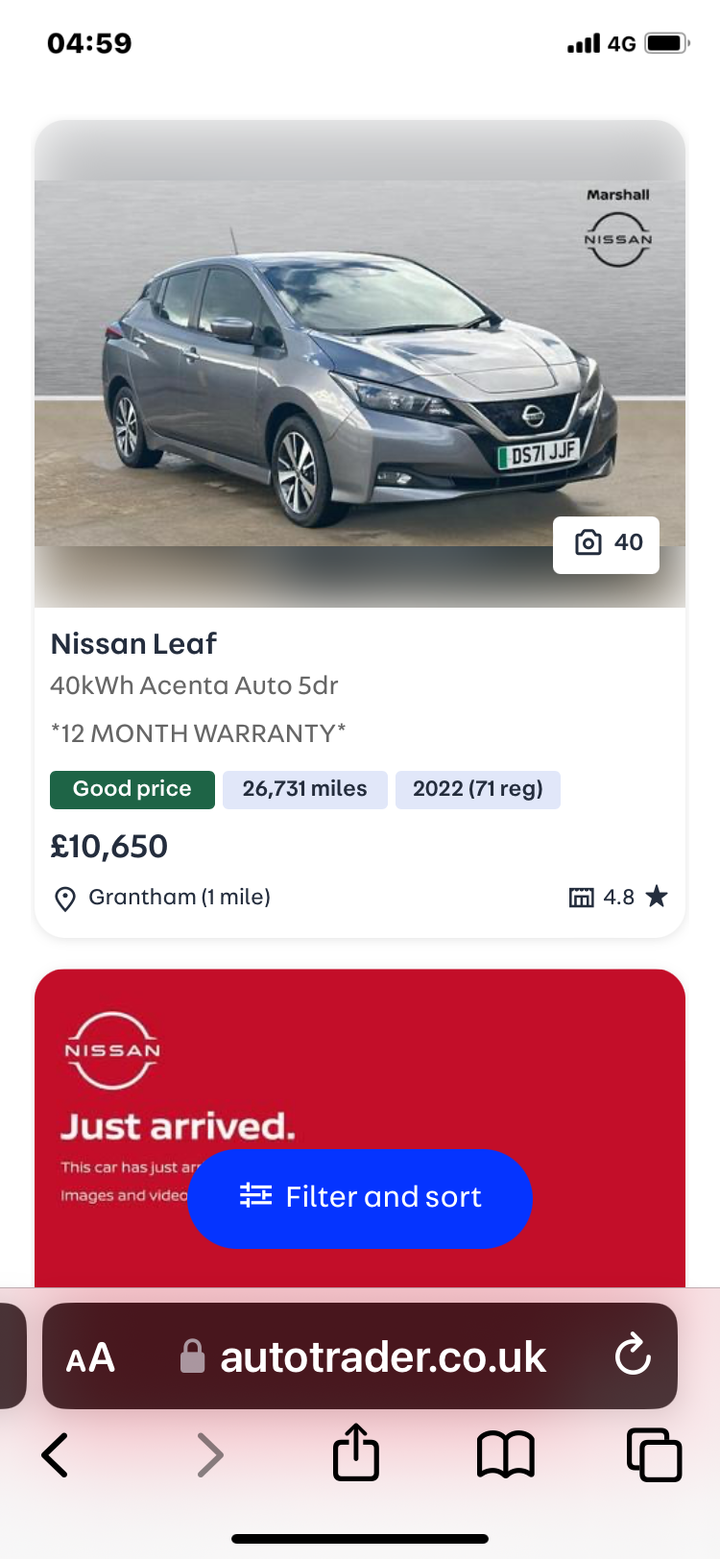Open the AA reader options menu

(x=90, y=1358)
